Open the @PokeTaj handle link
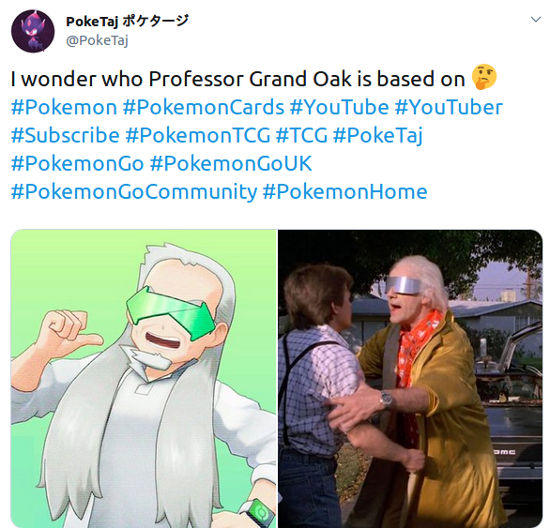550x528 pixels. 97,40
